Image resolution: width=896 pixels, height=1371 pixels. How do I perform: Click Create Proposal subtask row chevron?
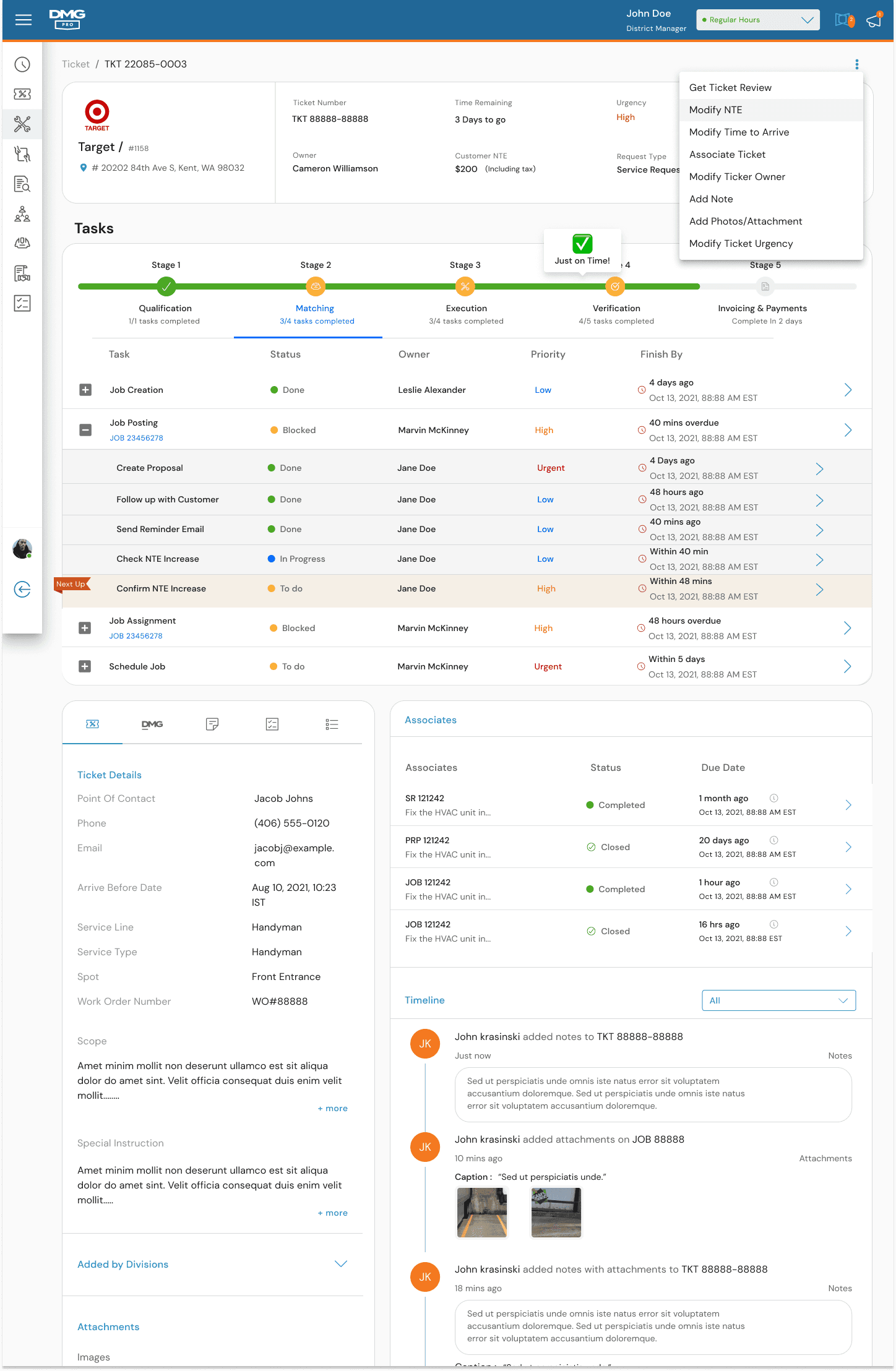point(820,469)
